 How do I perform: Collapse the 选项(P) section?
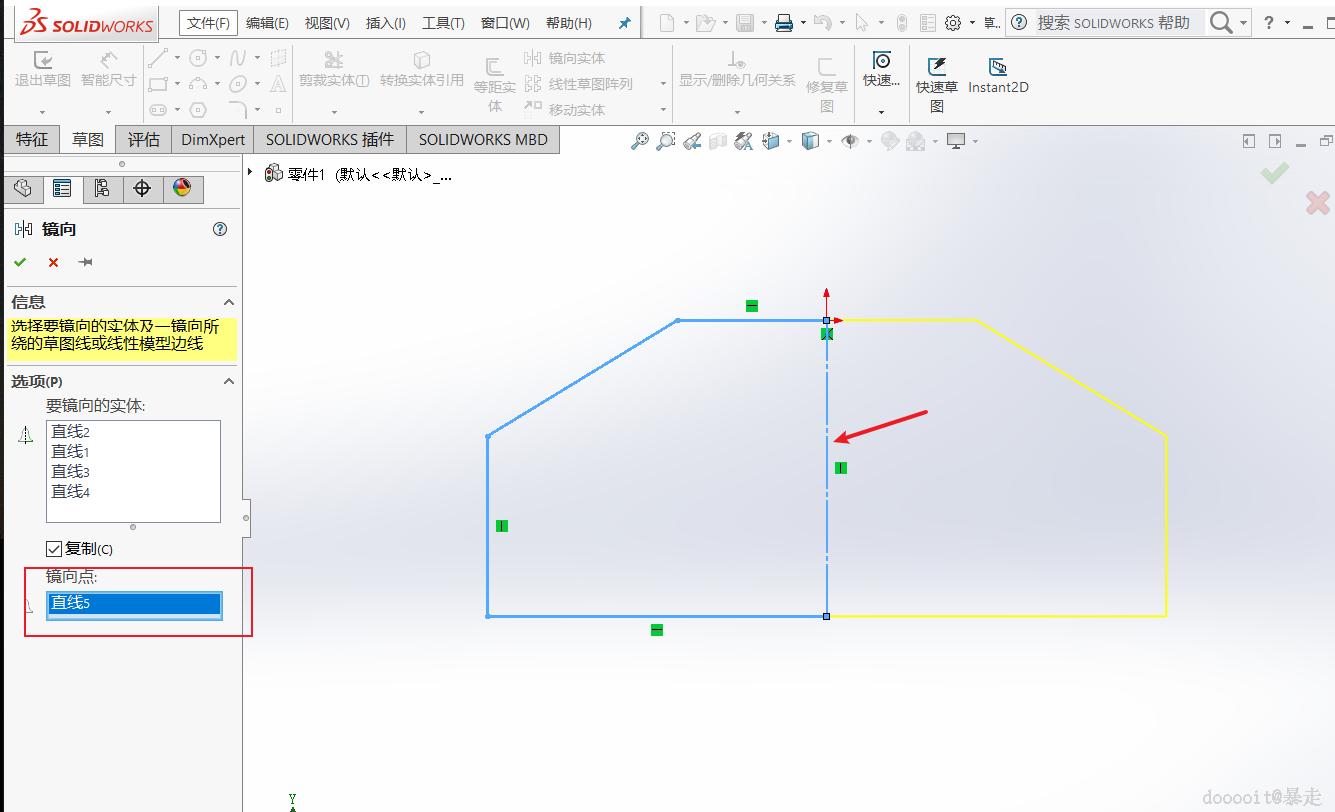(x=228, y=381)
